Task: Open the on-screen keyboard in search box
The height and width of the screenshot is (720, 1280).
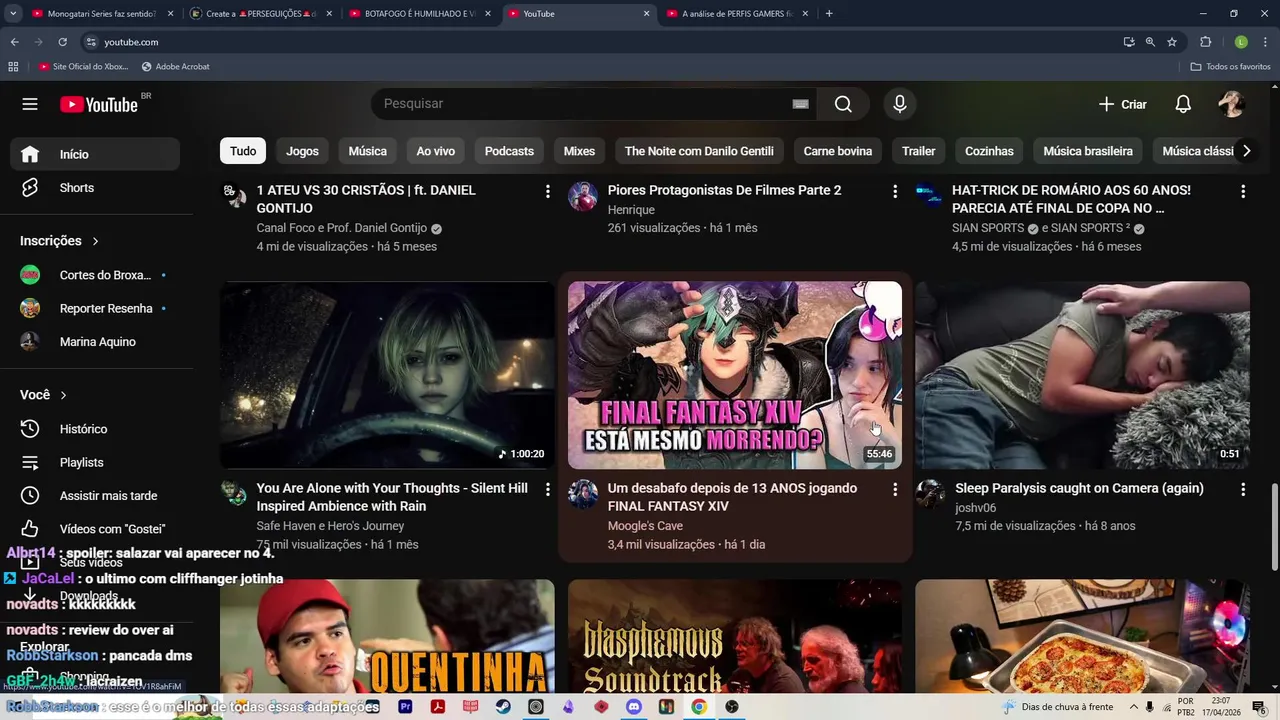Action: pos(800,104)
